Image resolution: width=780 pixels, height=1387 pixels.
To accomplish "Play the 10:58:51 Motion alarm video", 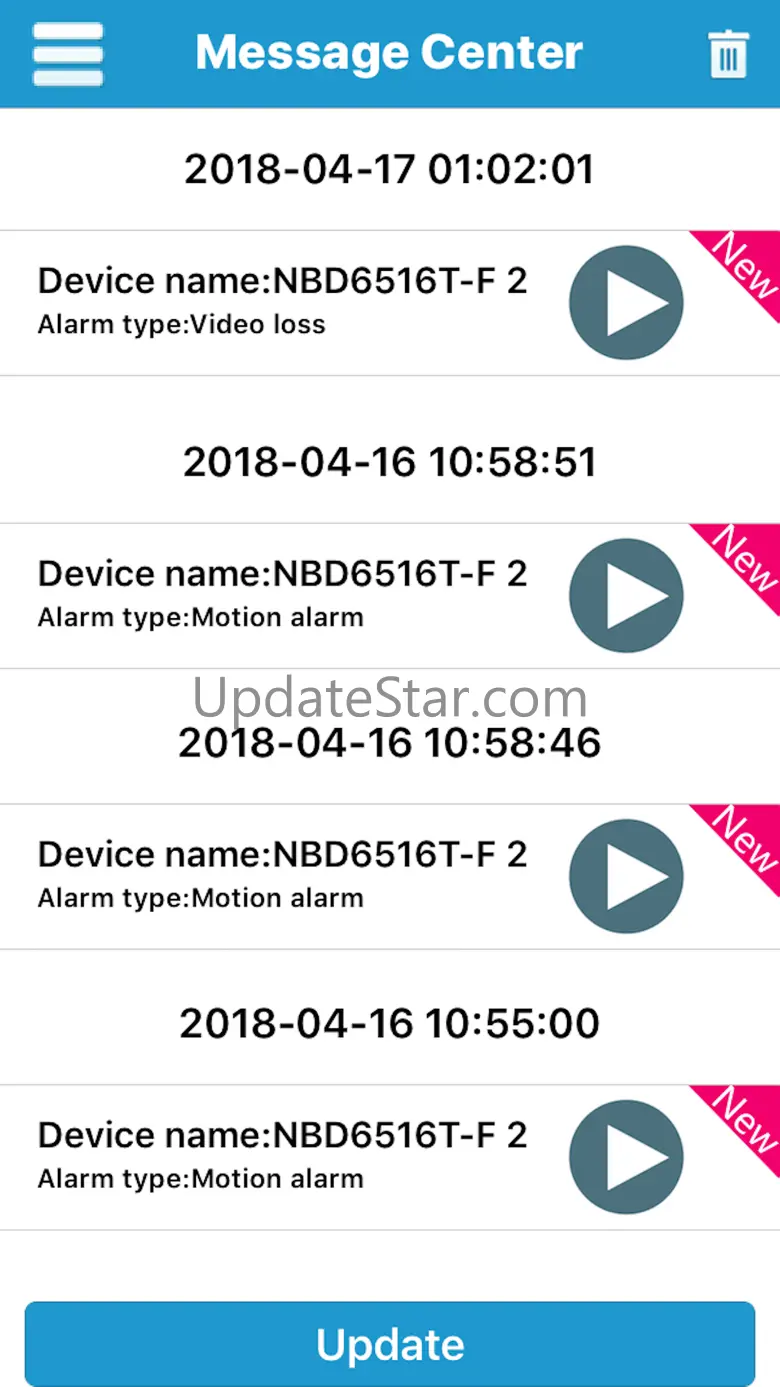I will pos(626,596).
